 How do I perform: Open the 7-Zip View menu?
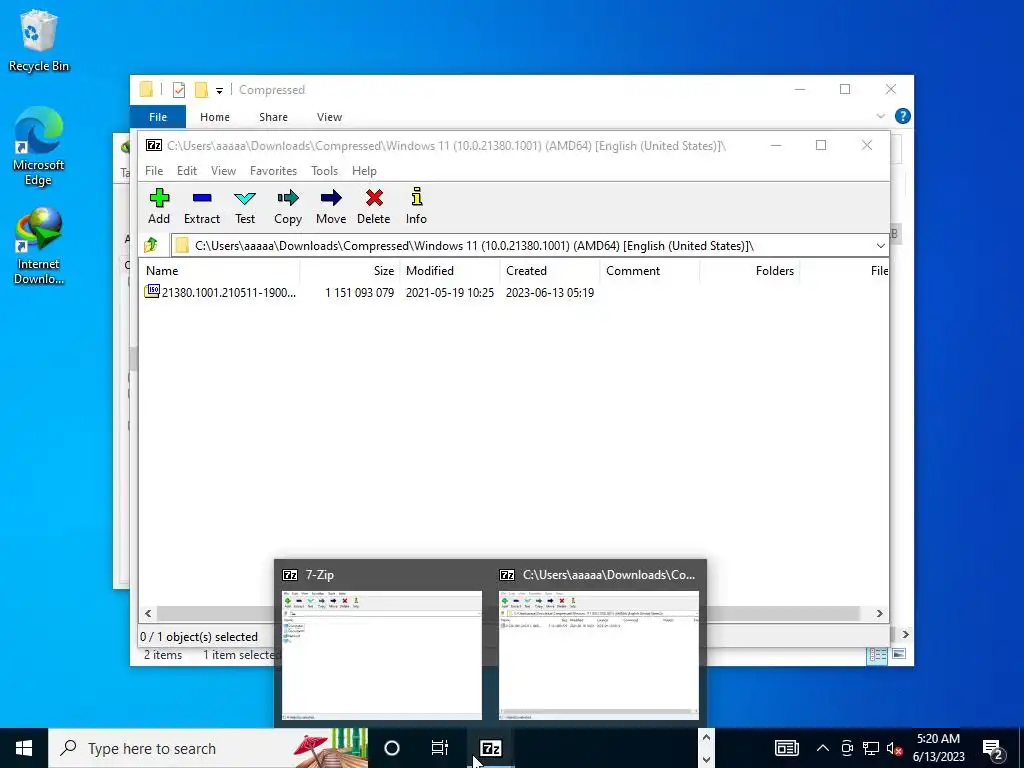tap(223, 170)
